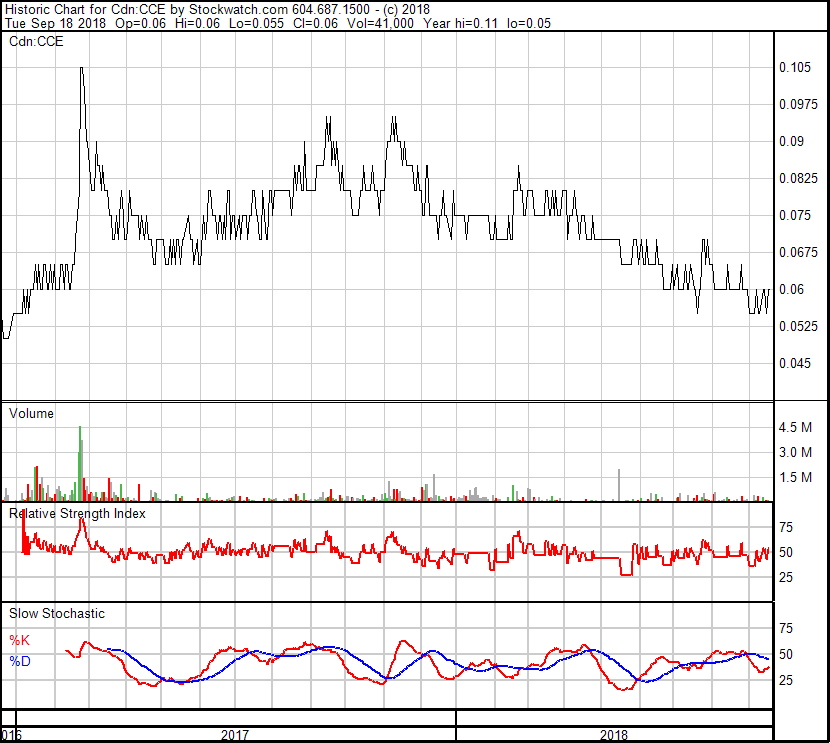Image resolution: width=830 pixels, height=743 pixels.
Task: Click the 2018 year label on timeline
Action: (x=614, y=735)
